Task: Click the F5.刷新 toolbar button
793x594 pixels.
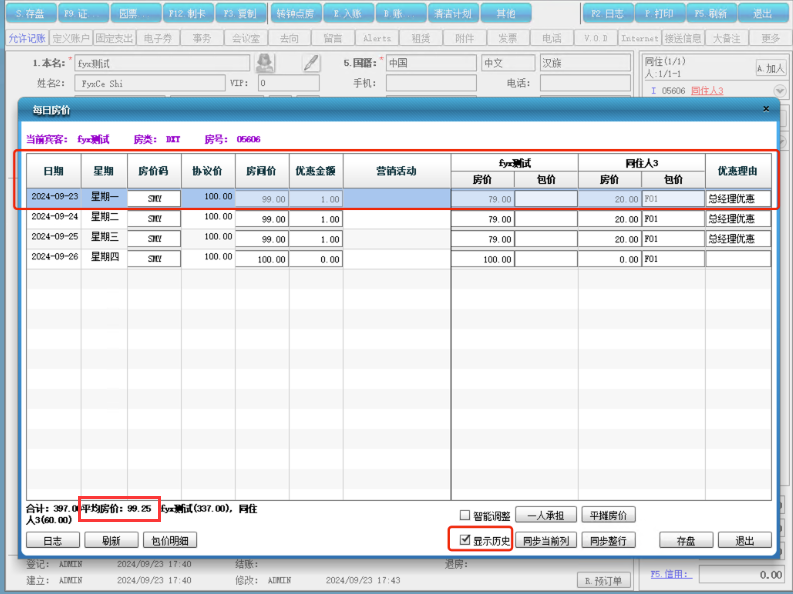Action: (x=711, y=13)
